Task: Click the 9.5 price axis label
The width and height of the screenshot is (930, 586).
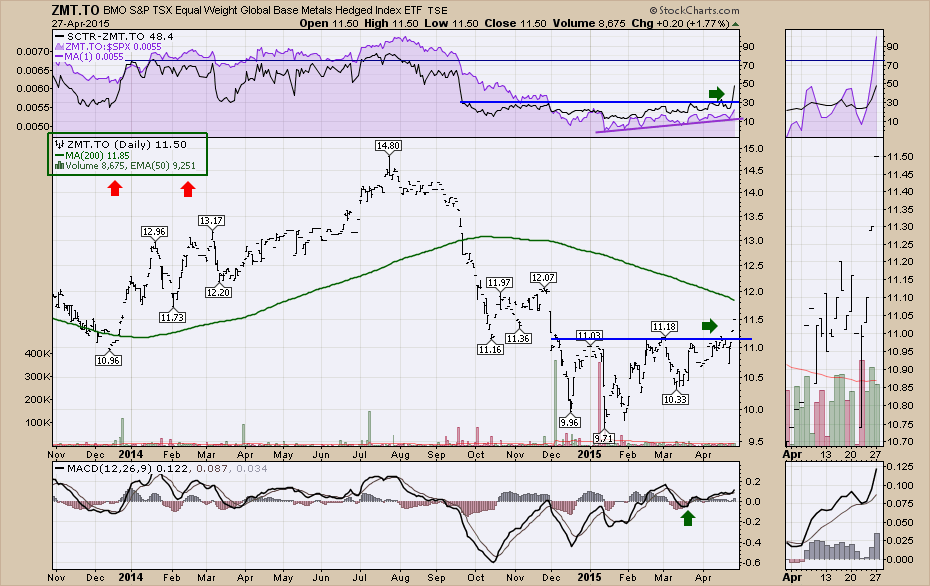Action: pyautogui.click(x=756, y=441)
